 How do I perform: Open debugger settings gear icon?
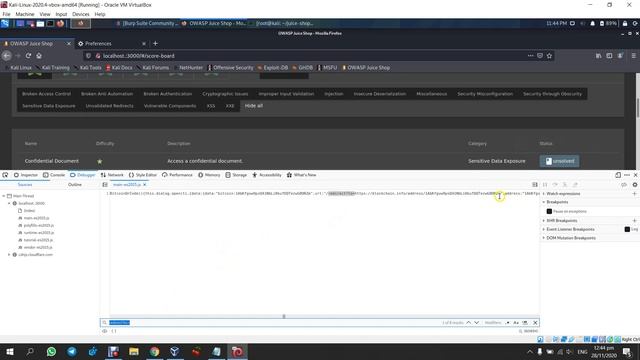(x=635, y=184)
